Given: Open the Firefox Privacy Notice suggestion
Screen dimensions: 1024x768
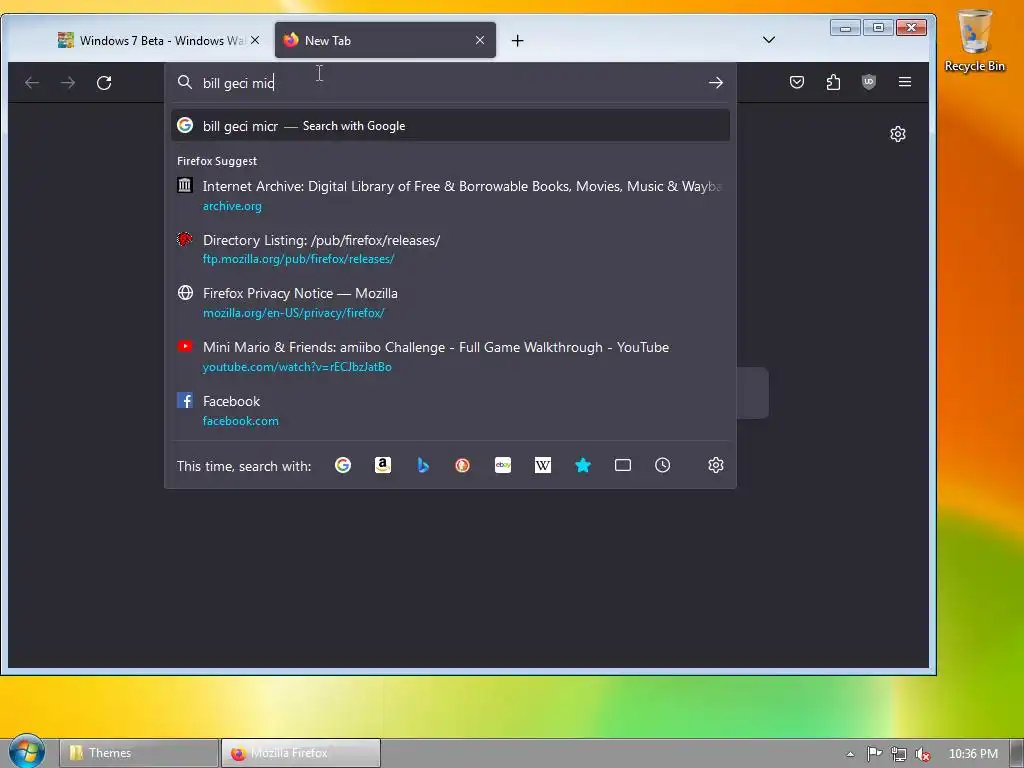Looking at the screenshot, I should pyautogui.click(x=451, y=302).
